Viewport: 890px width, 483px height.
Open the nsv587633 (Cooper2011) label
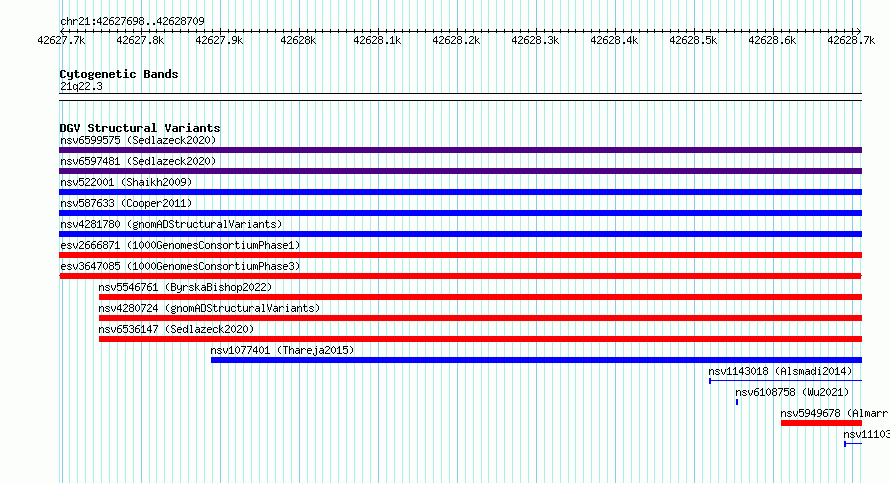click(x=126, y=203)
